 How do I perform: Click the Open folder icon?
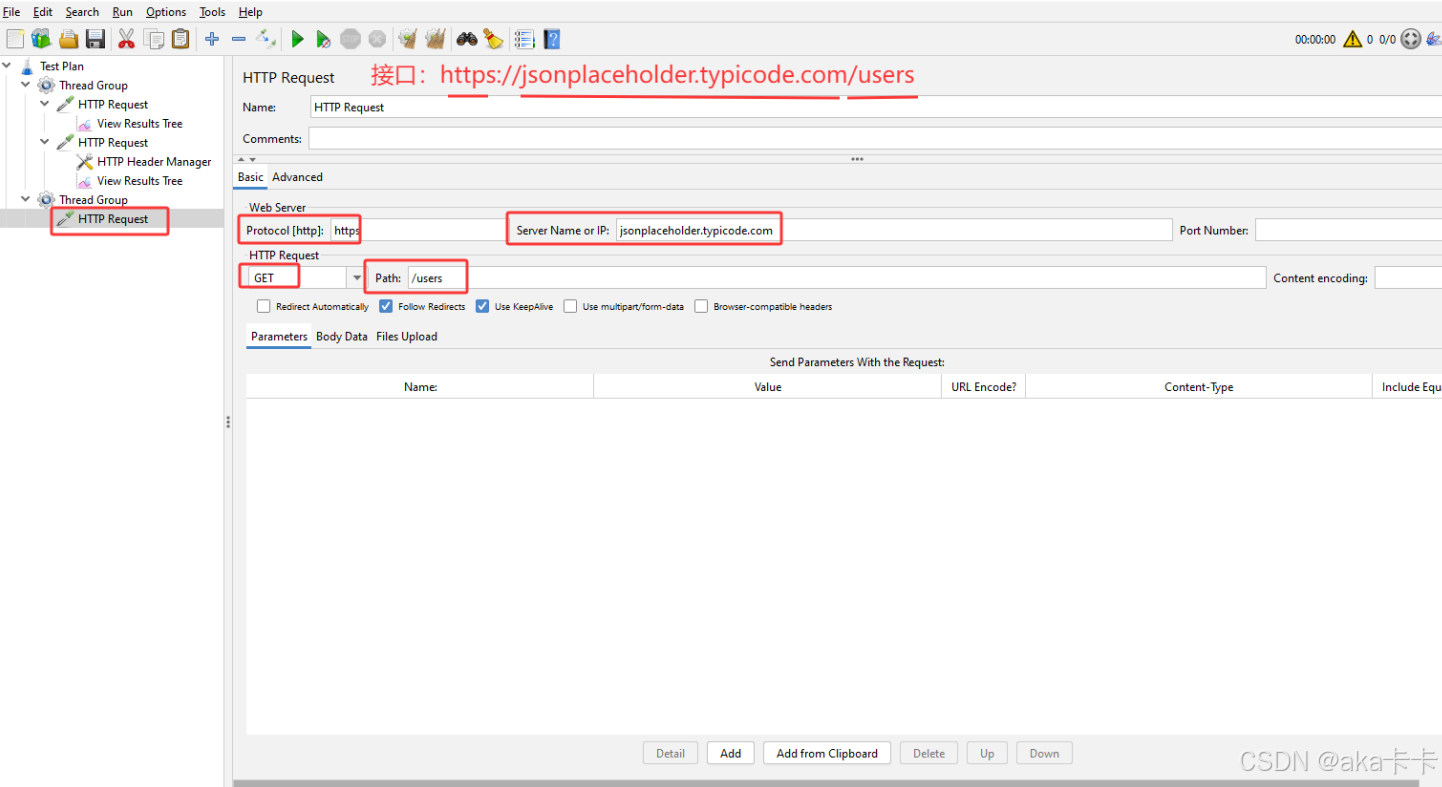click(68, 39)
